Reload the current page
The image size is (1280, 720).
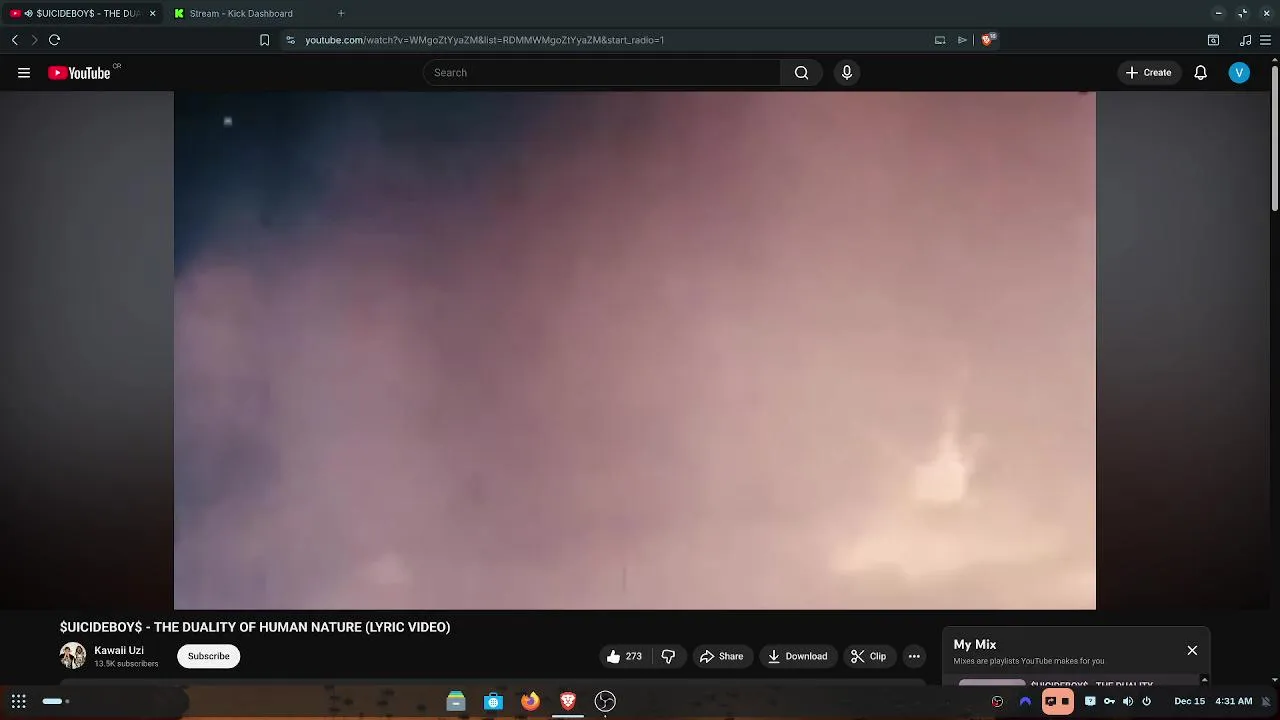tap(55, 40)
